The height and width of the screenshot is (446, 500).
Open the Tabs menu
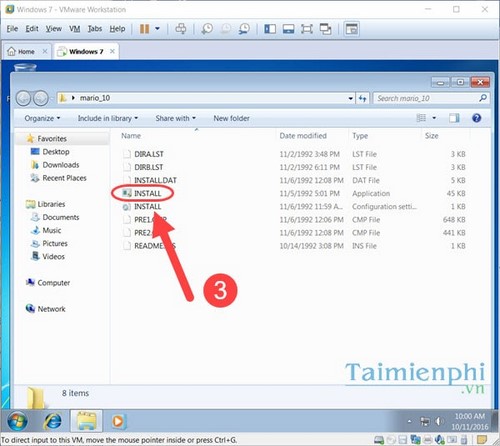pos(95,29)
